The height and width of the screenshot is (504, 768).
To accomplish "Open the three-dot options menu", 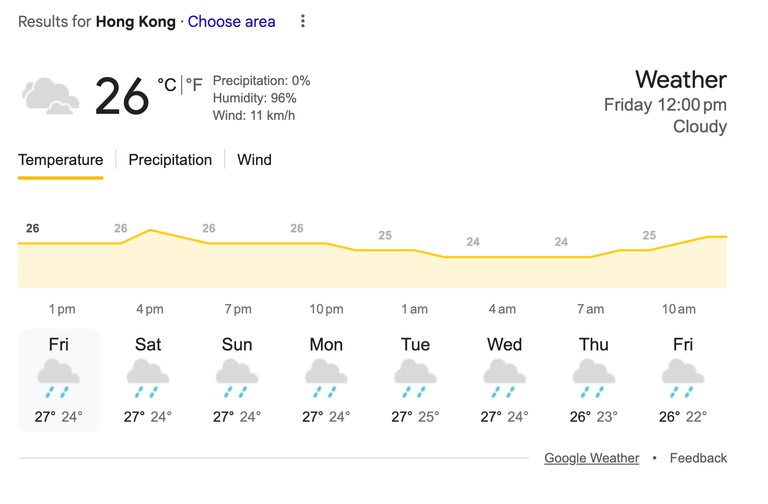I will (303, 21).
